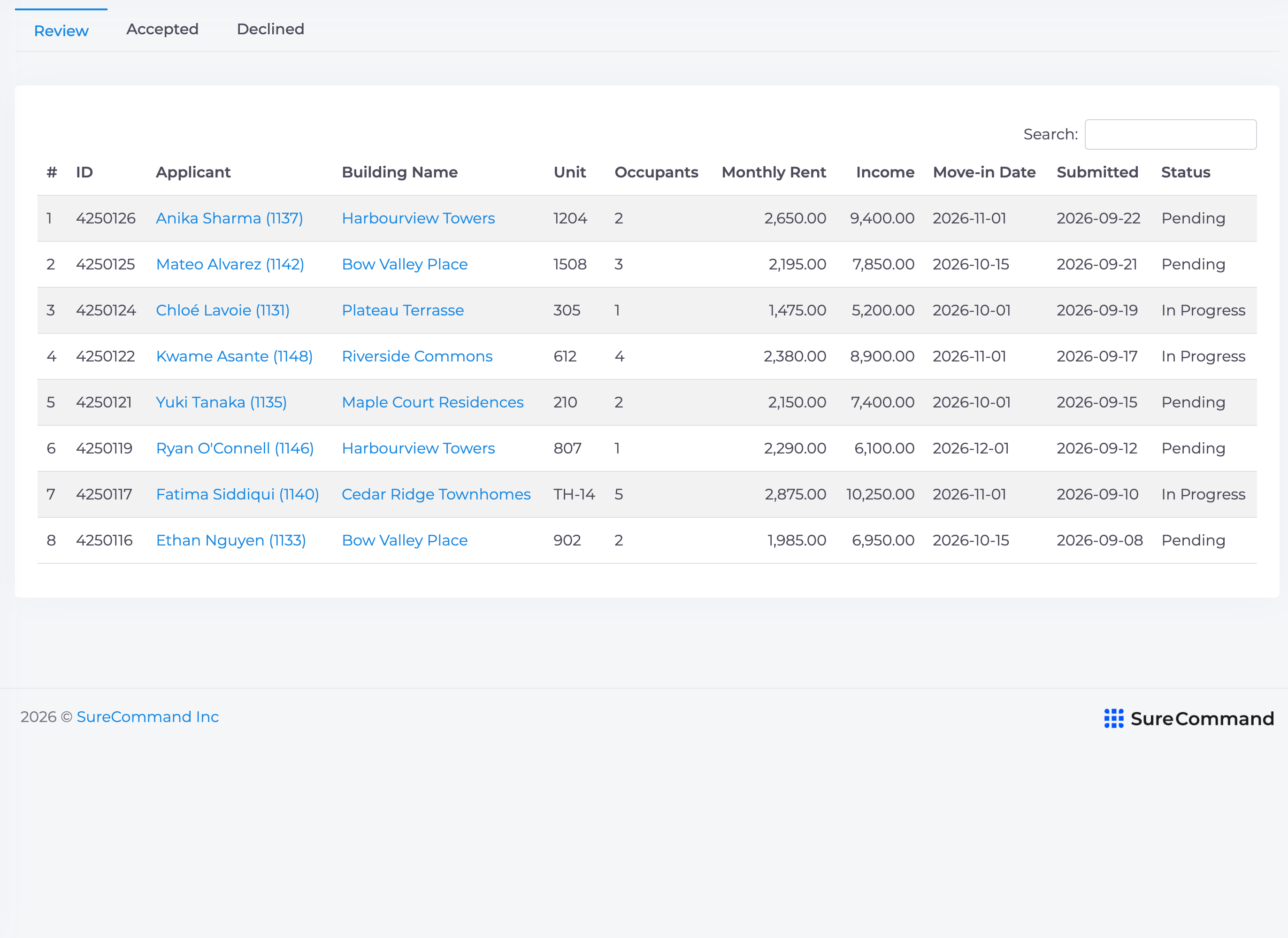Click the SureCommand logo in the footer
The image size is (1288, 938).
click(x=1188, y=719)
